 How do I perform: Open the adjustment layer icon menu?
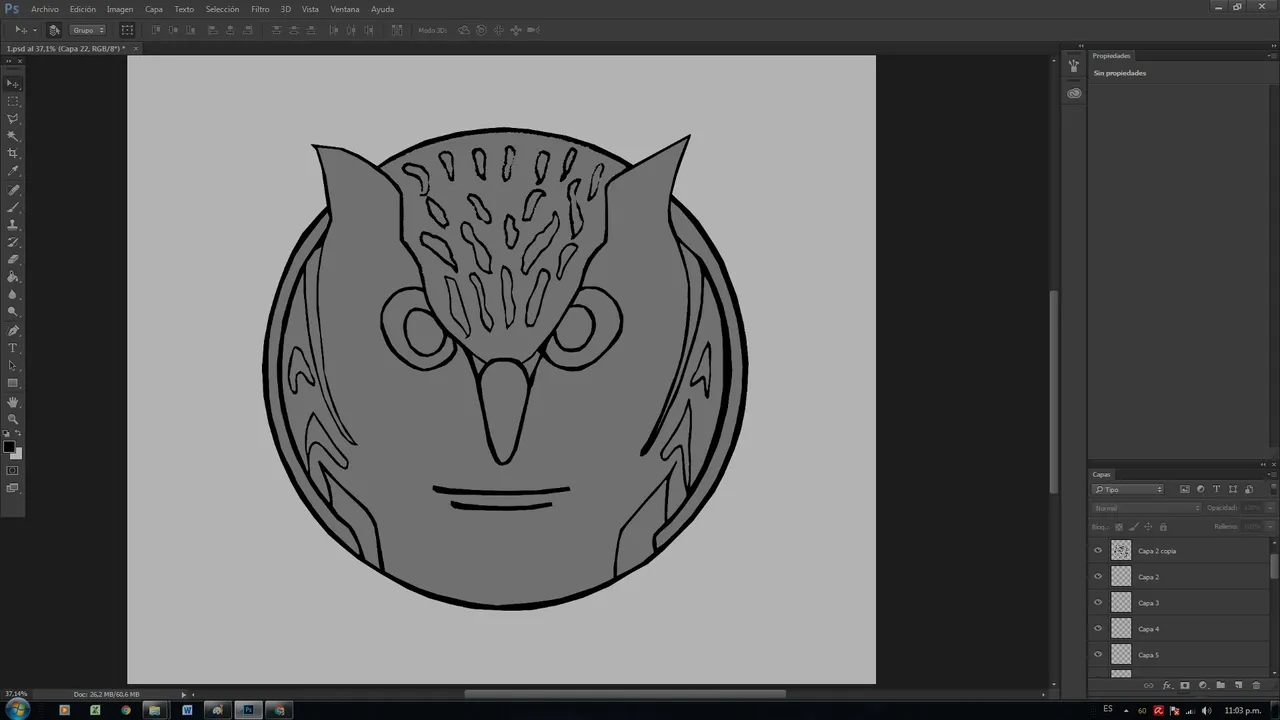[x=1203, y=686]
